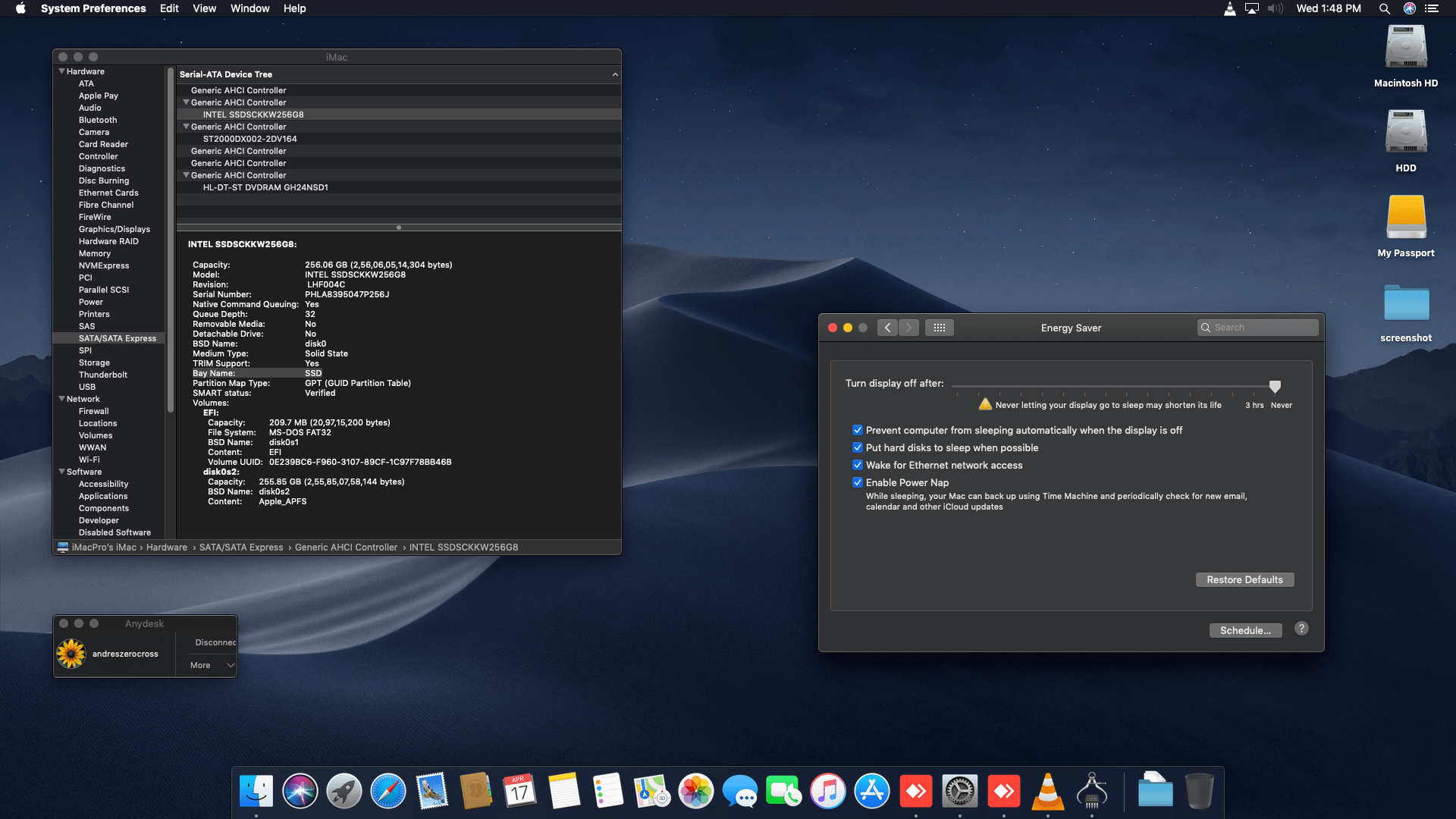
Task: Launch Safari from the dock
Action: click(x=388, y=792)
